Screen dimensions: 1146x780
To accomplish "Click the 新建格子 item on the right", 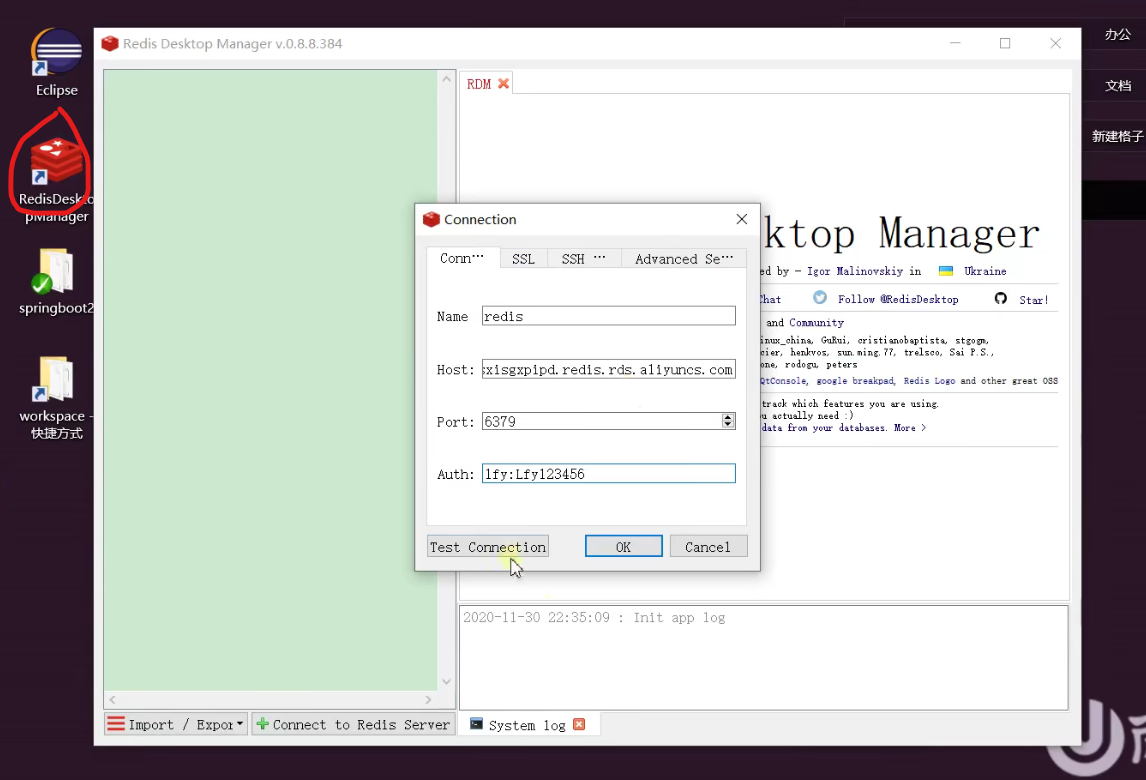I will pos(1117,136).
